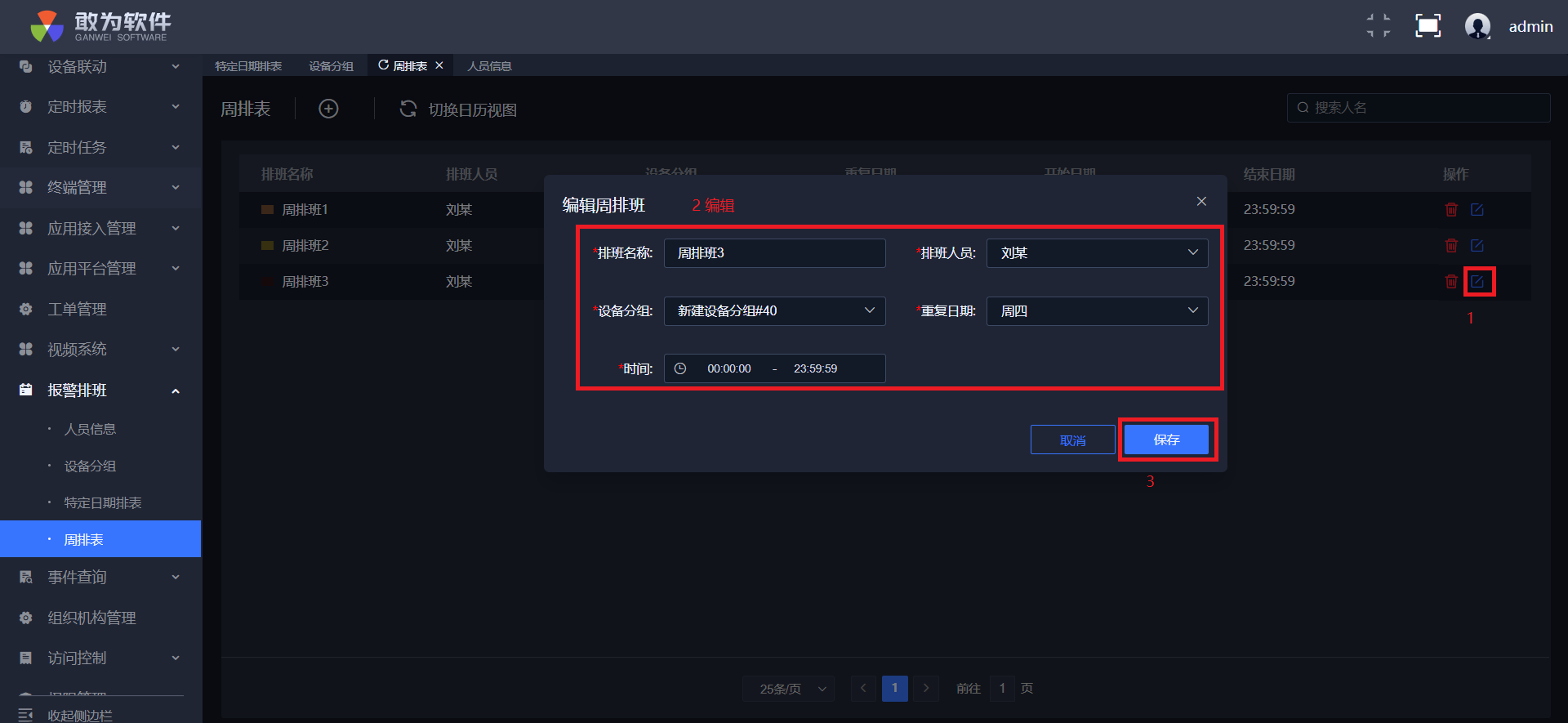
Task: Switch to the 人员信息 tab
Action: (x=489, y=66)
